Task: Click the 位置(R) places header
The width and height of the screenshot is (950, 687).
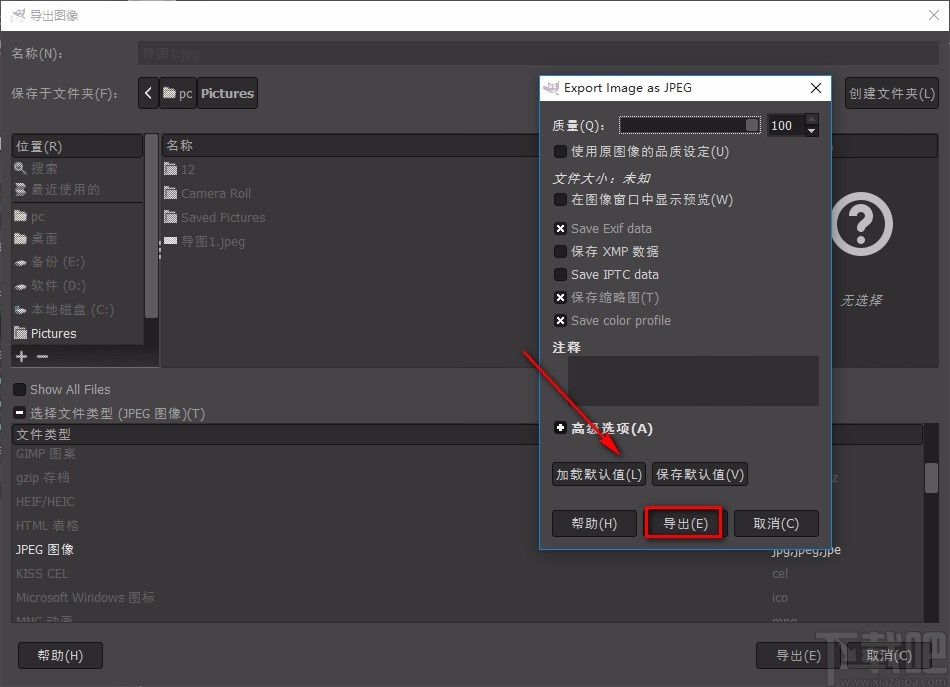Action: (77, 146)
